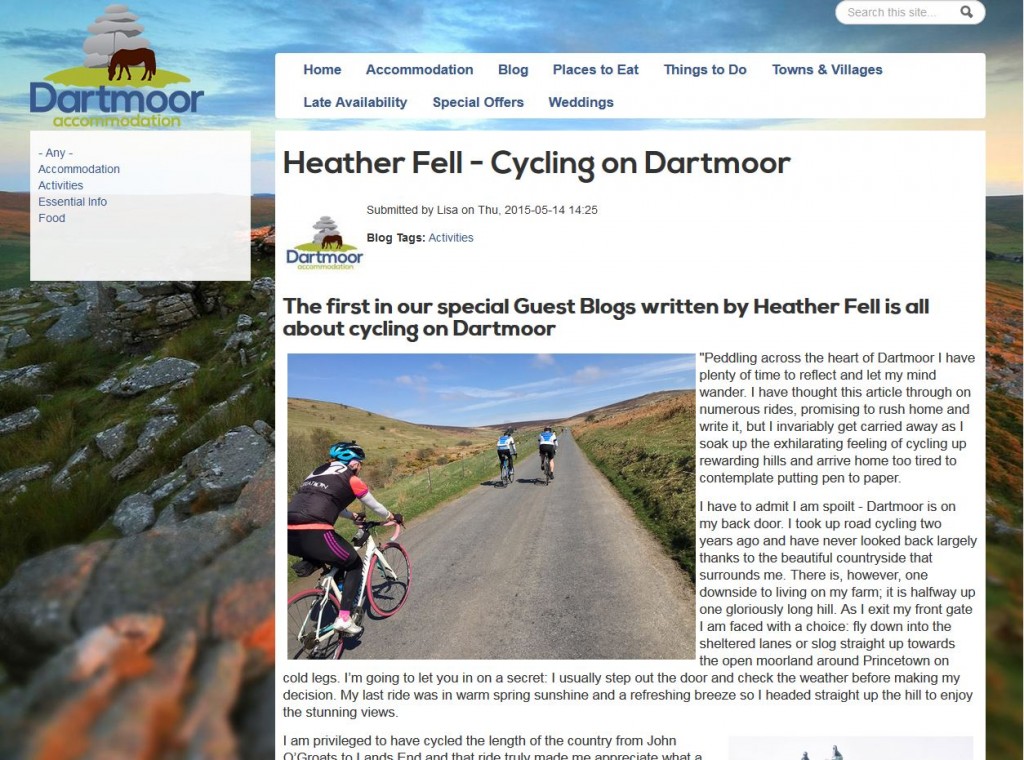This screenshot has height=760, width=1024.
Task: Click the Activities blog tag link
Action: 451,238
